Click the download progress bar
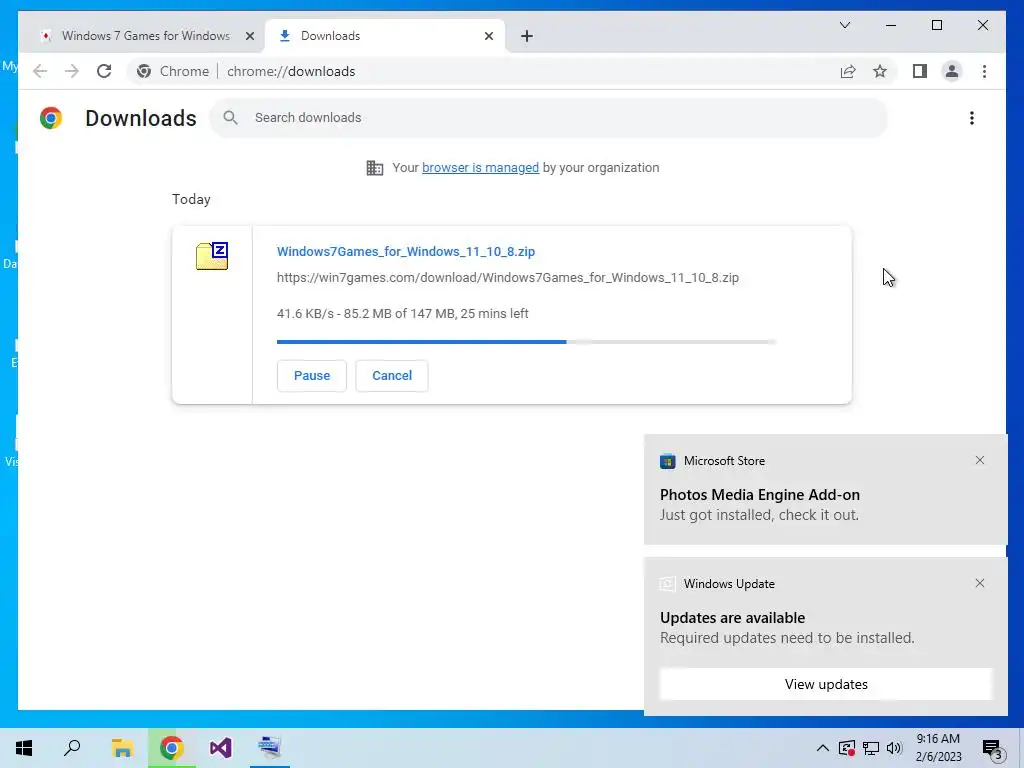1024x768 pixels. pos(526,342)
